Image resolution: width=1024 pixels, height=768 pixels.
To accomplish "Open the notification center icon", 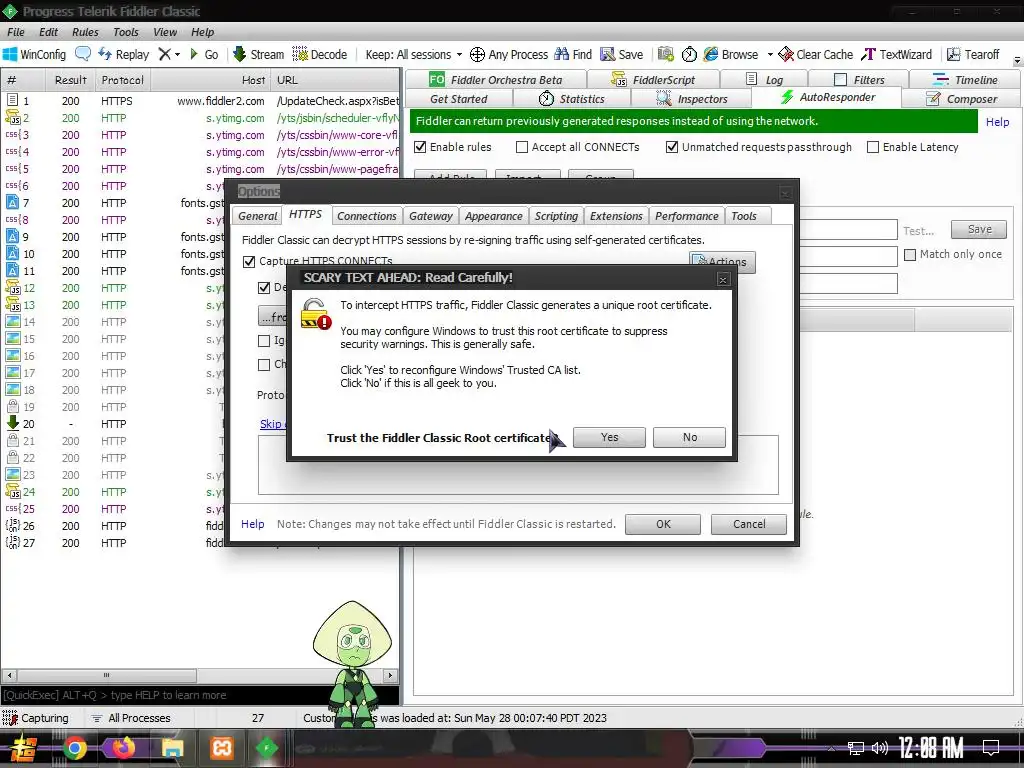I will click(991, 748).
